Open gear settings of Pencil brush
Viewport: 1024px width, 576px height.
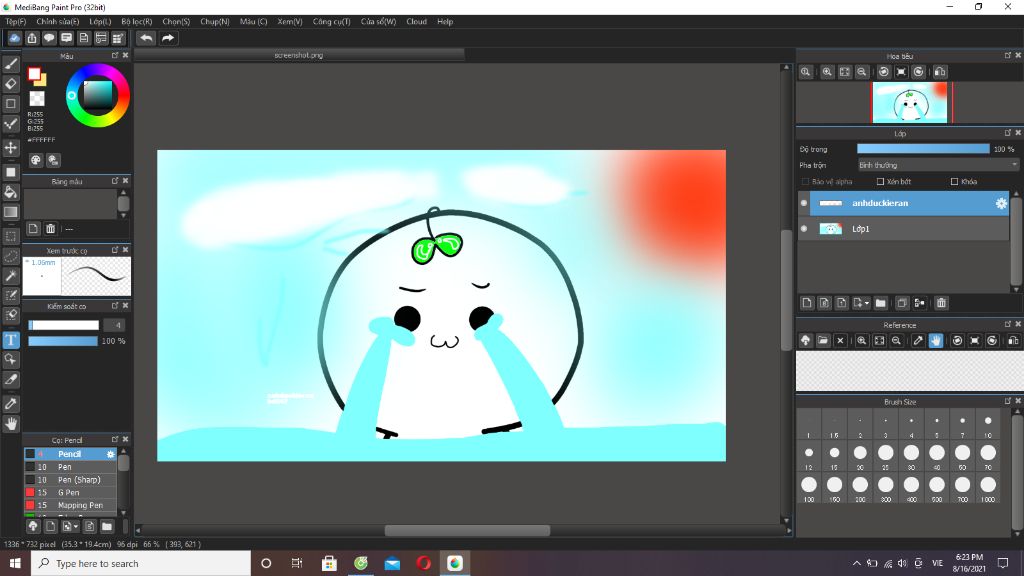(x=110, y=454)
